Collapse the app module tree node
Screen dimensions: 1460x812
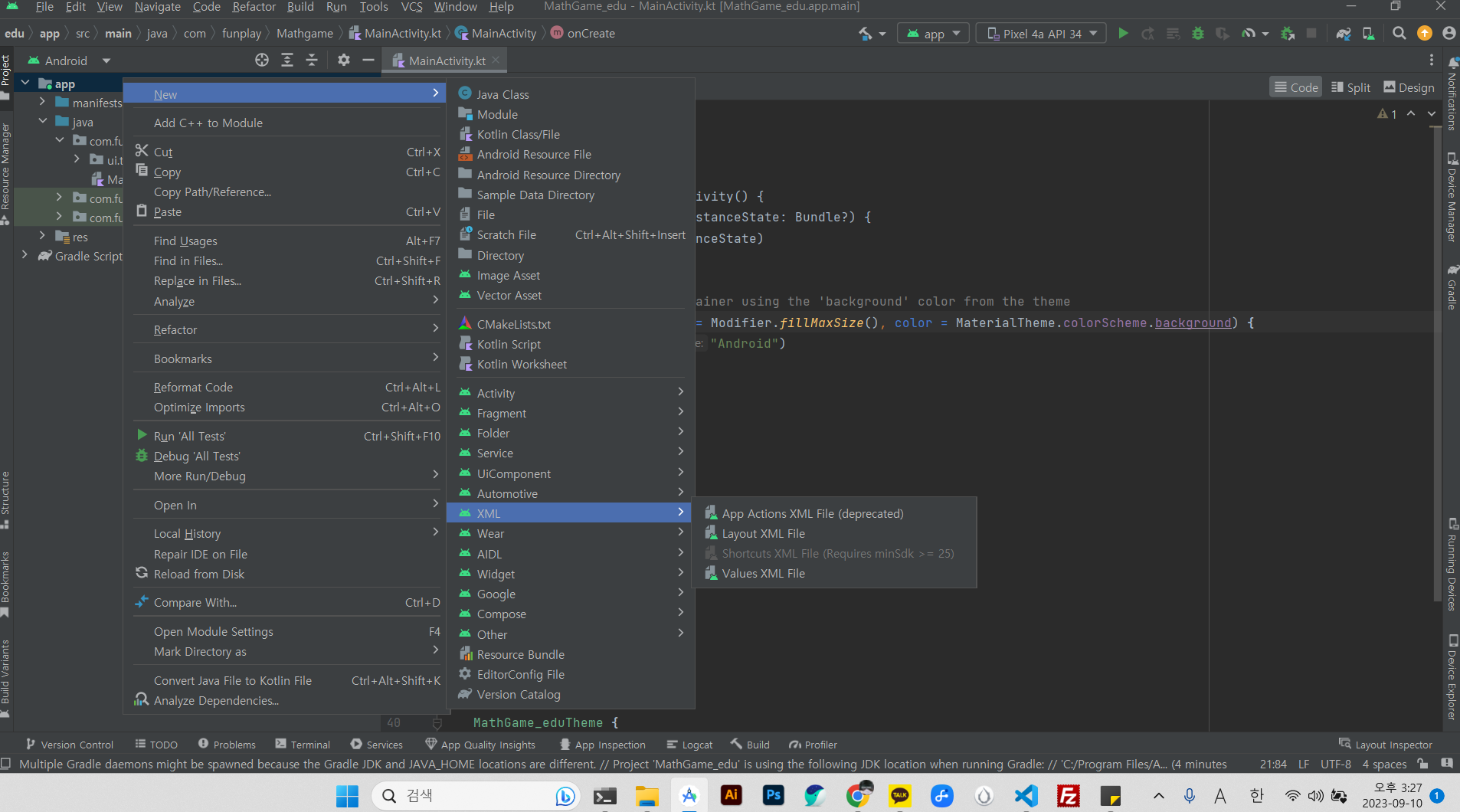25,83
